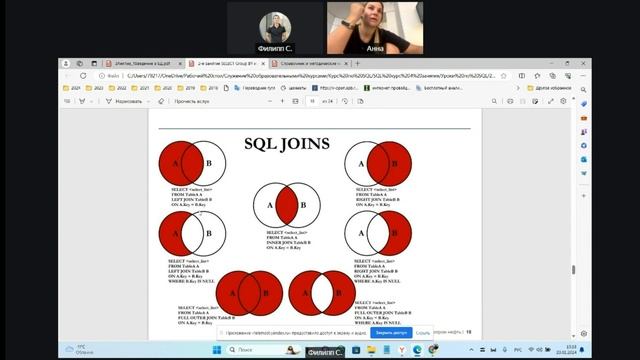
Task: Show more bookmarks bar items chevron
Action: click(x=518, y=88)
